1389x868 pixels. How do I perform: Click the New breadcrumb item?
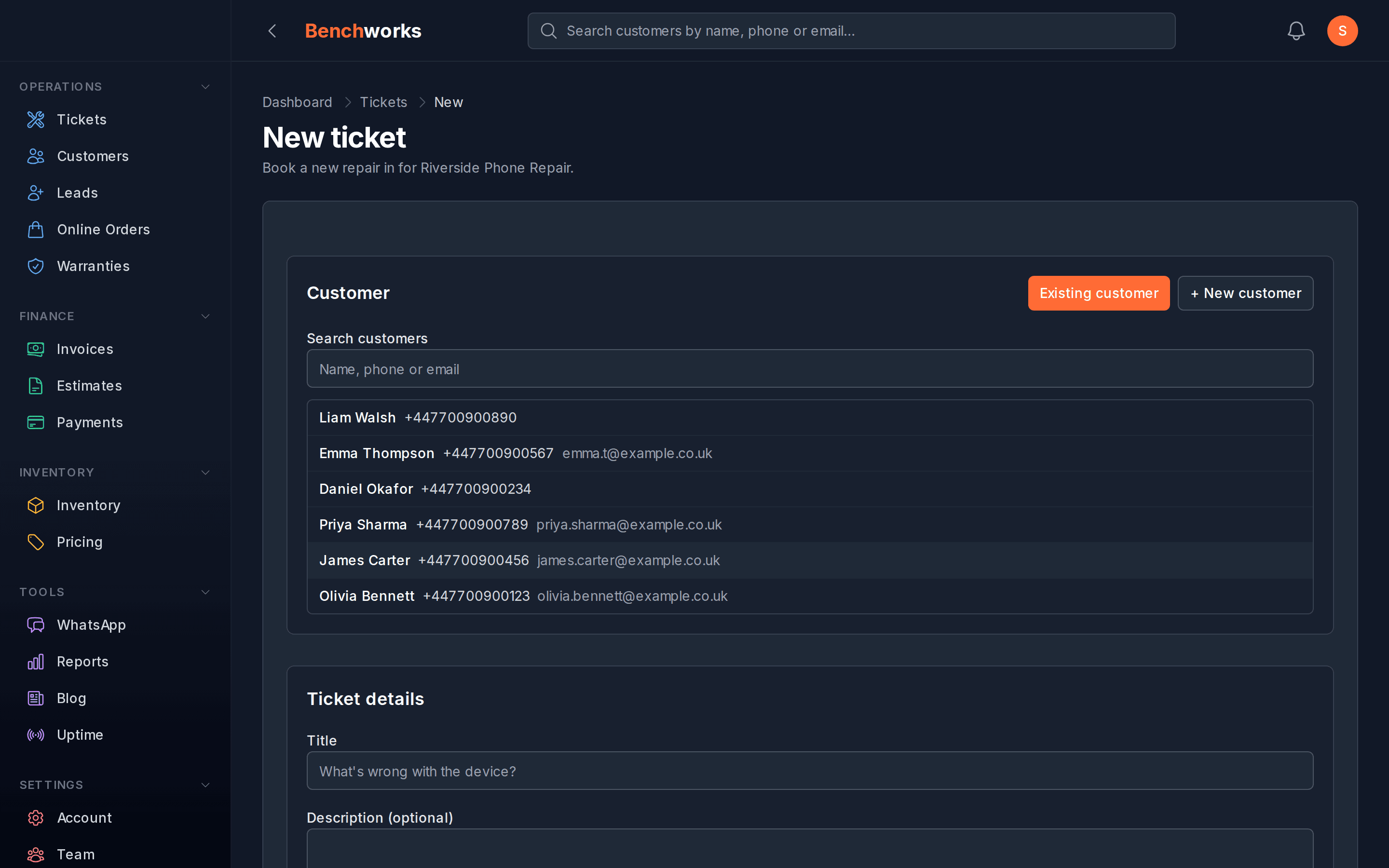(448, 102)
